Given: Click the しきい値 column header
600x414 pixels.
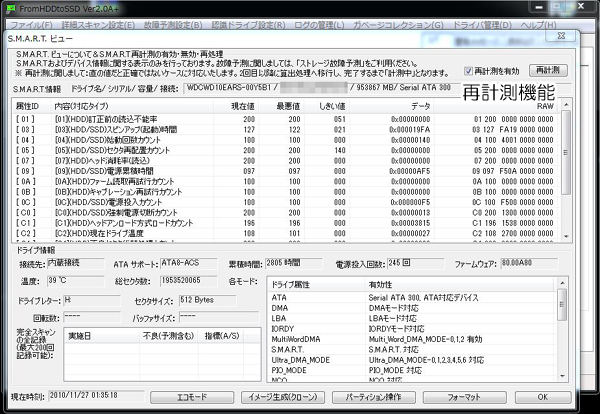Looking at the screenshot, I should (326, 106).
